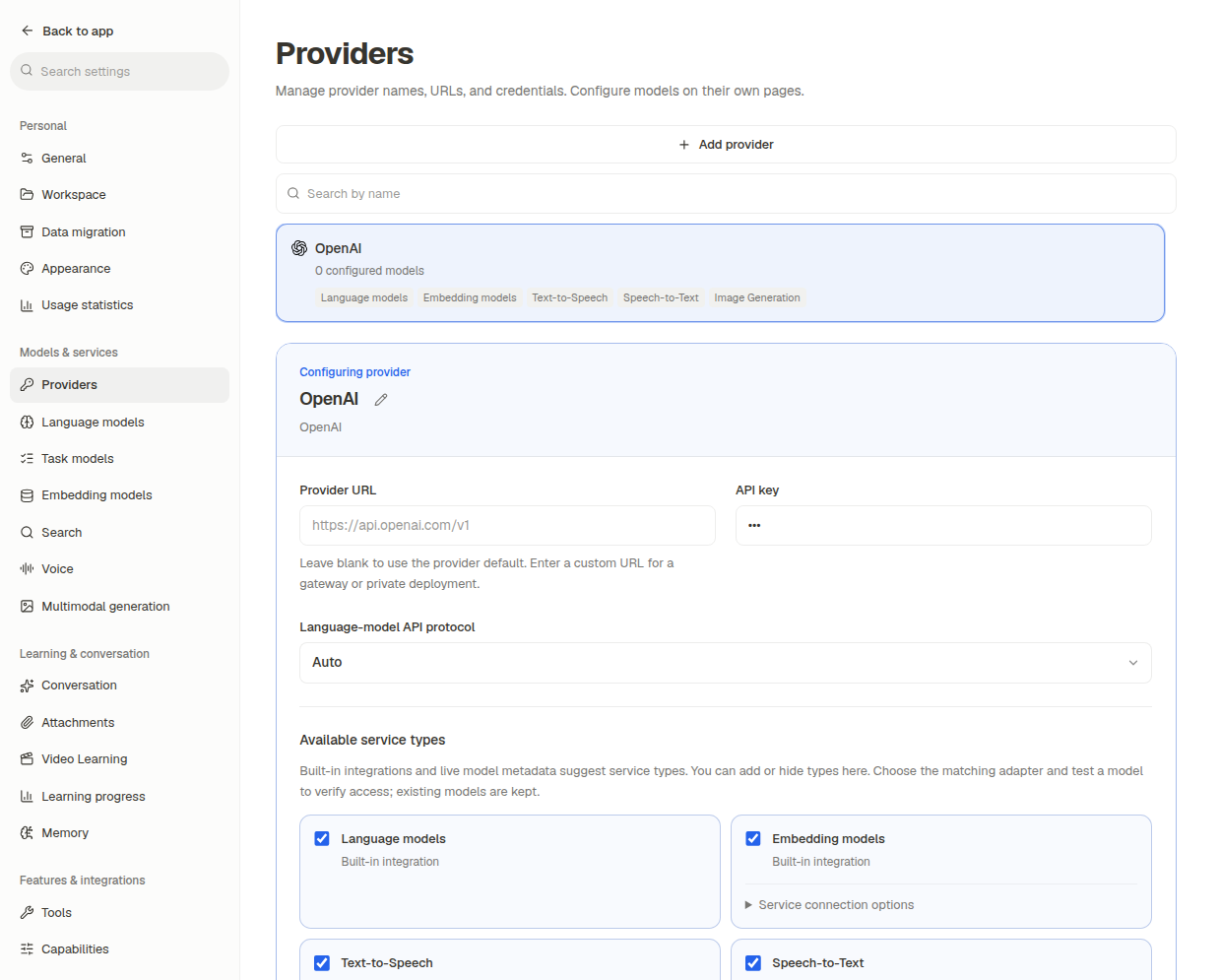Viewport: 1220px width, 980px height.
Task: Click the Back to app arrow icon
Action: pyautogui.click(x=27, y=31)
